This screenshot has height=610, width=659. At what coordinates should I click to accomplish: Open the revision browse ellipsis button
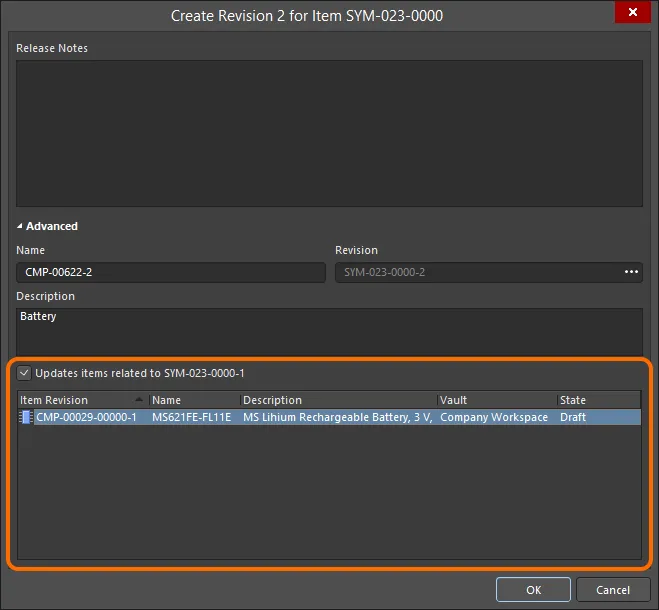coord(631,272)
